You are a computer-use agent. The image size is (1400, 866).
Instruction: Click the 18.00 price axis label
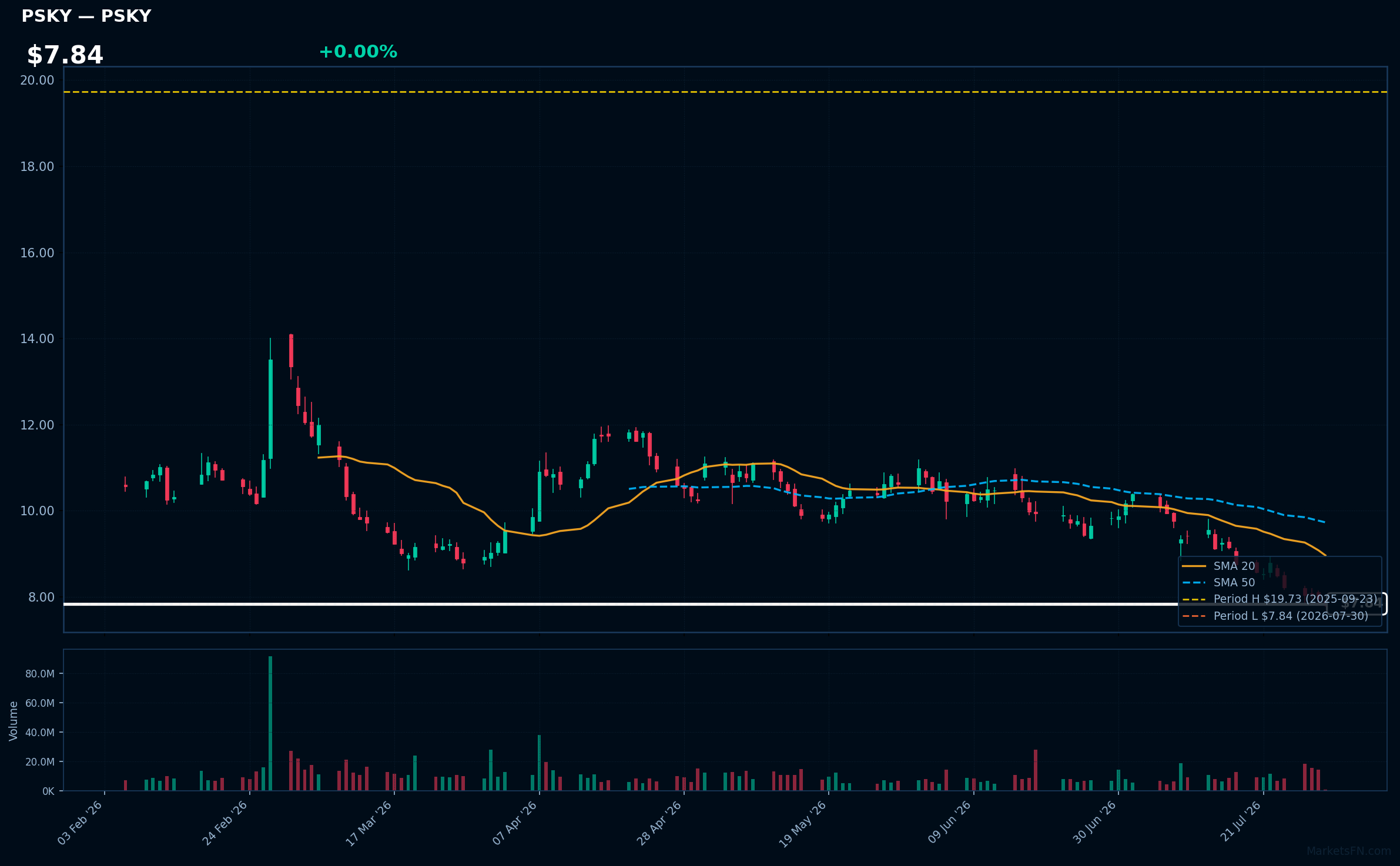[37, 167]
